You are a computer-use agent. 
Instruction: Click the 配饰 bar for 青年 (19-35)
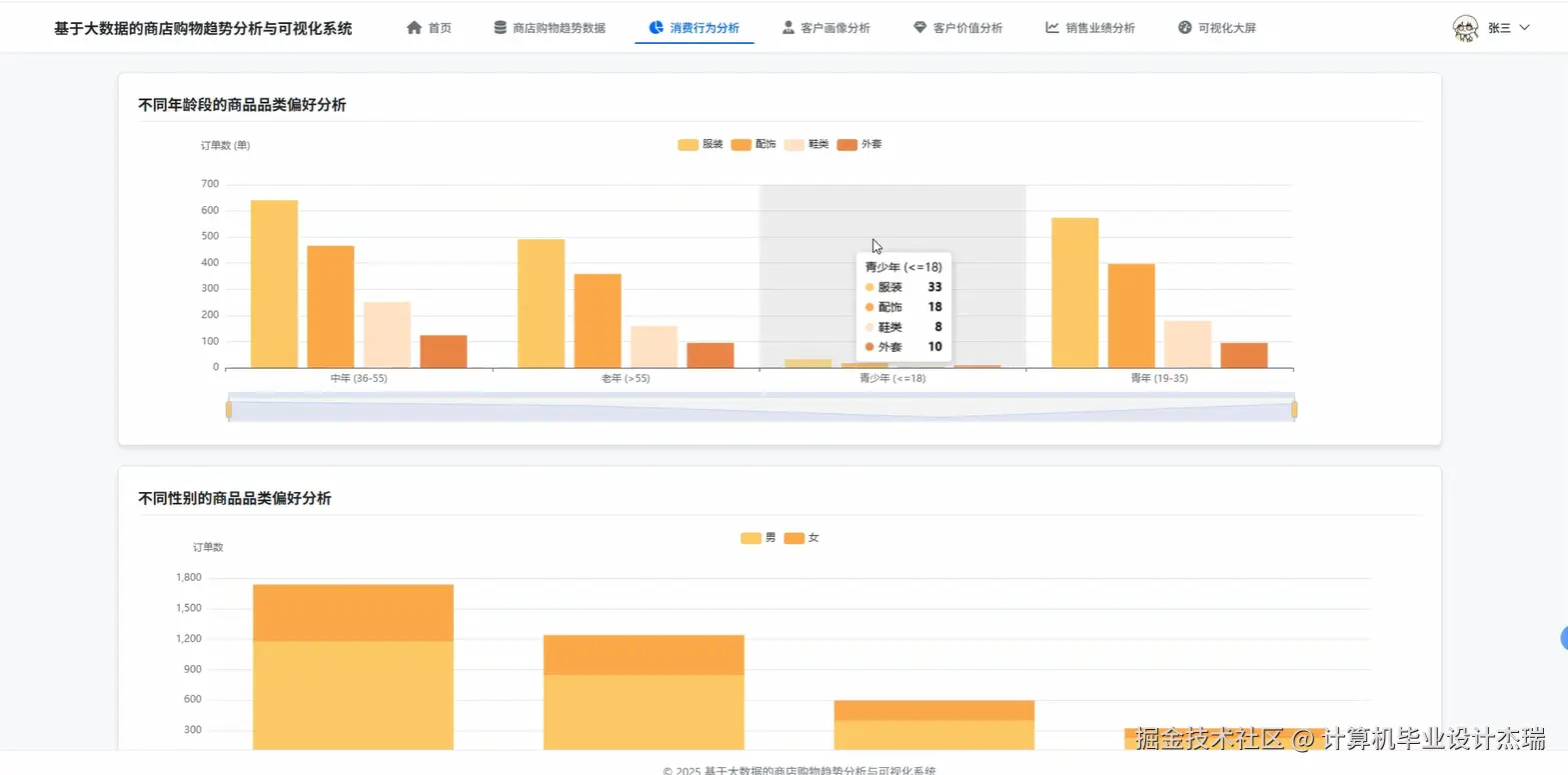[1131, 316]
